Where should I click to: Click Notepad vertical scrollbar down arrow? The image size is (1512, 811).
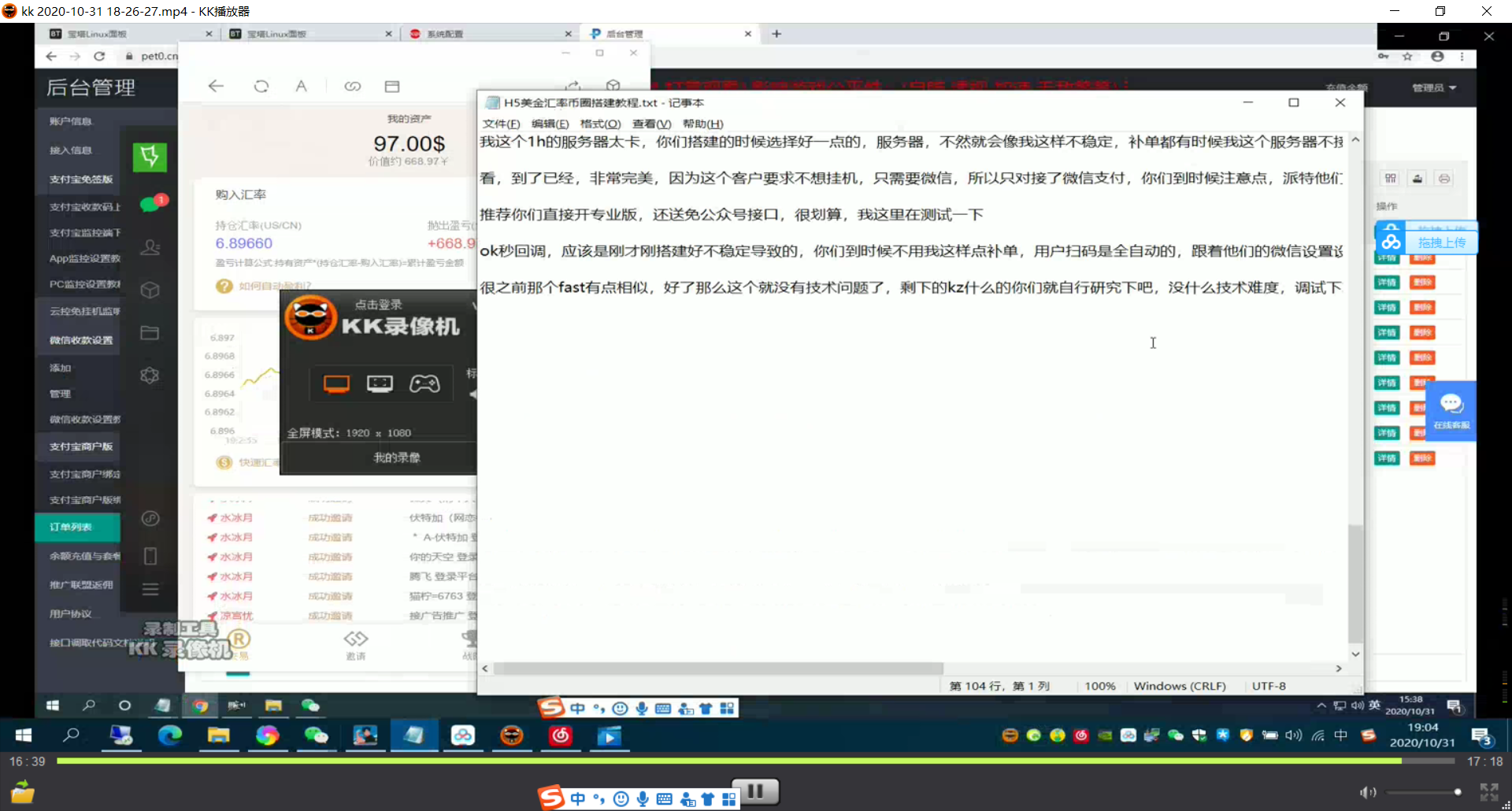1355,654
